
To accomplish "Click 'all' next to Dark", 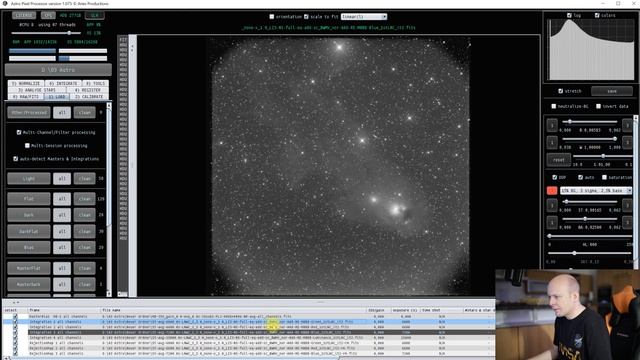I will point(62,215).
